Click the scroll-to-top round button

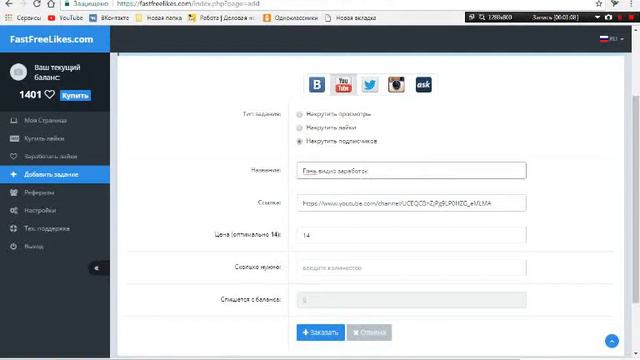611,341
